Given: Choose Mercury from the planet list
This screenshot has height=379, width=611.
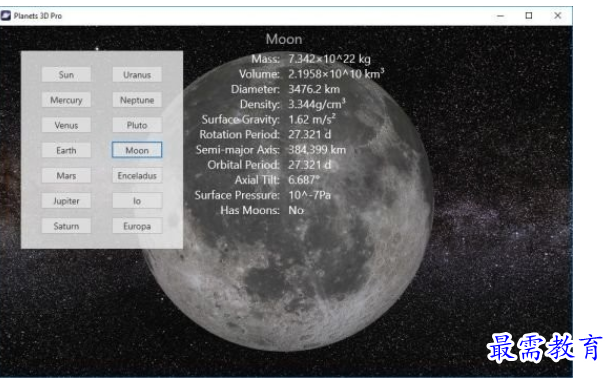Looking at the screenshot, I should pos(66,100).
